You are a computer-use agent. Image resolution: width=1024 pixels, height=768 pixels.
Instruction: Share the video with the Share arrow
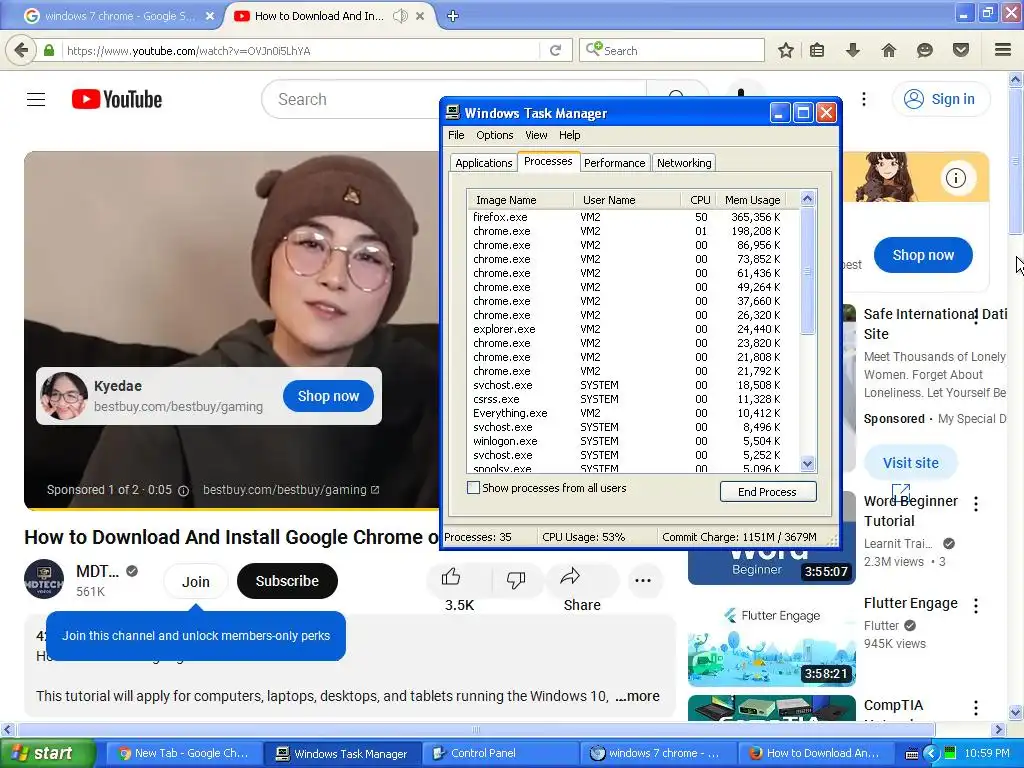pos(570,577)
